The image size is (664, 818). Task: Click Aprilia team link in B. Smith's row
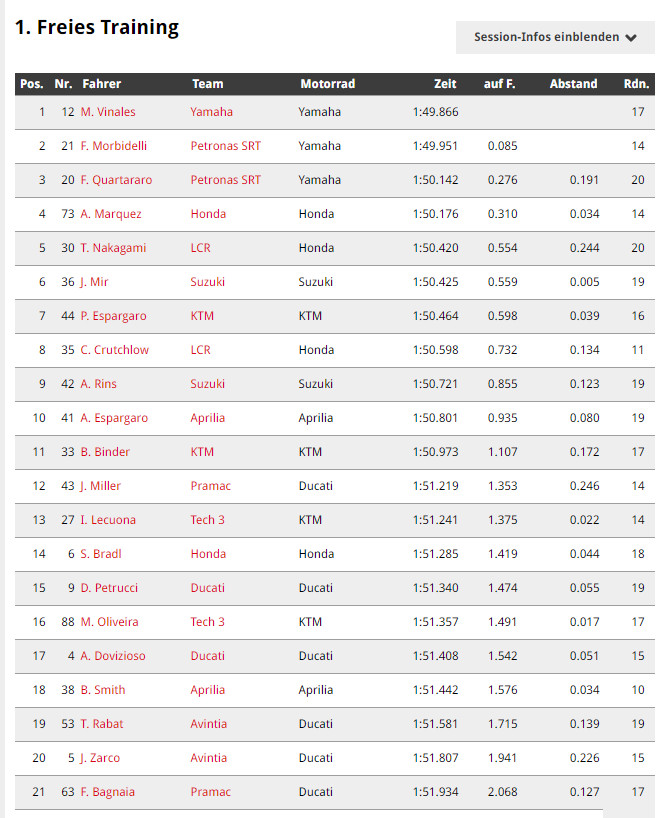[x=207, y=690]
